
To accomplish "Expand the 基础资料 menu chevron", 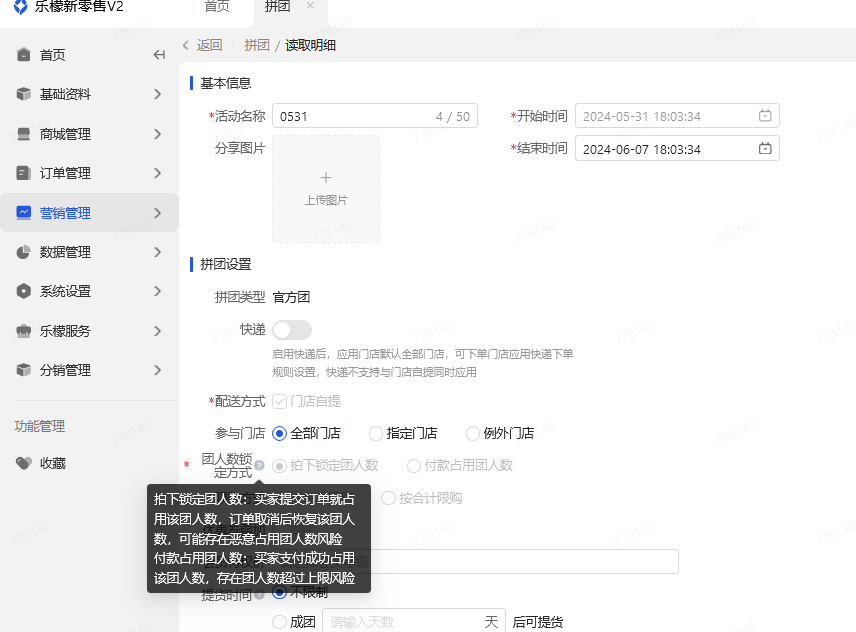I will point(157,94).
